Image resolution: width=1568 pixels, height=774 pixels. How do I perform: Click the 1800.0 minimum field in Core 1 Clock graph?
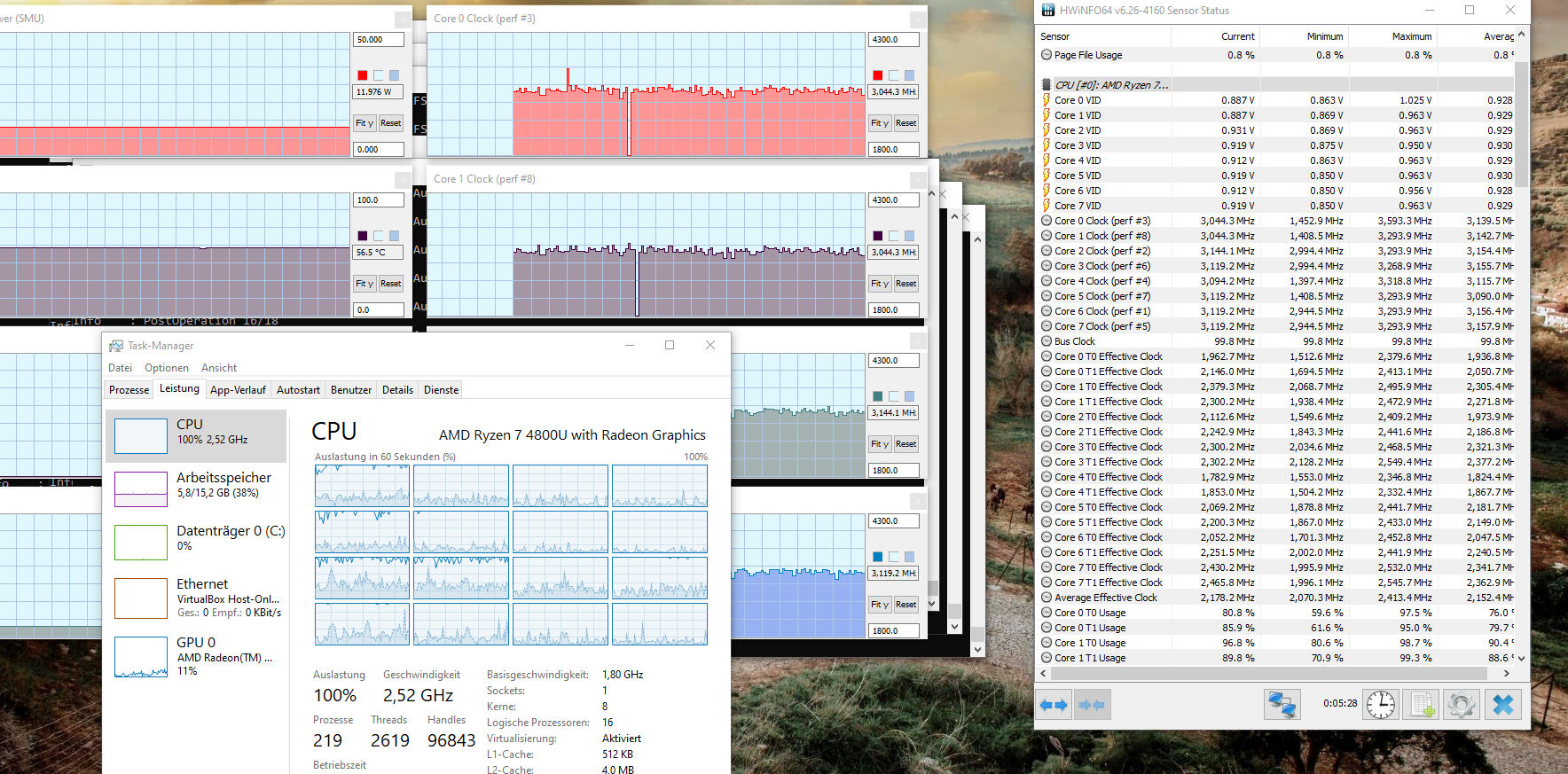tap(893, 310)
